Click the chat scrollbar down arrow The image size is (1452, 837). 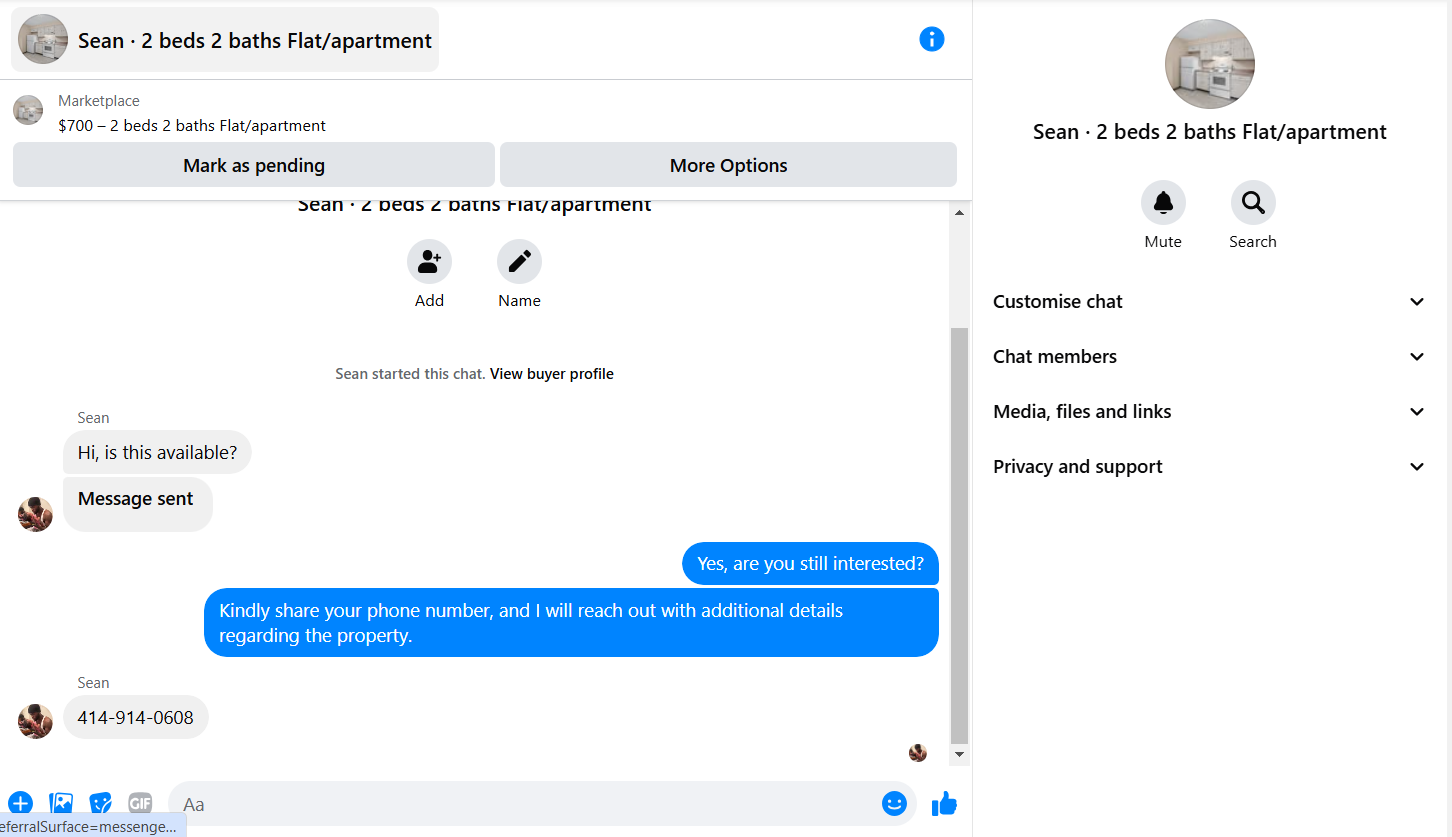(960, 754)
